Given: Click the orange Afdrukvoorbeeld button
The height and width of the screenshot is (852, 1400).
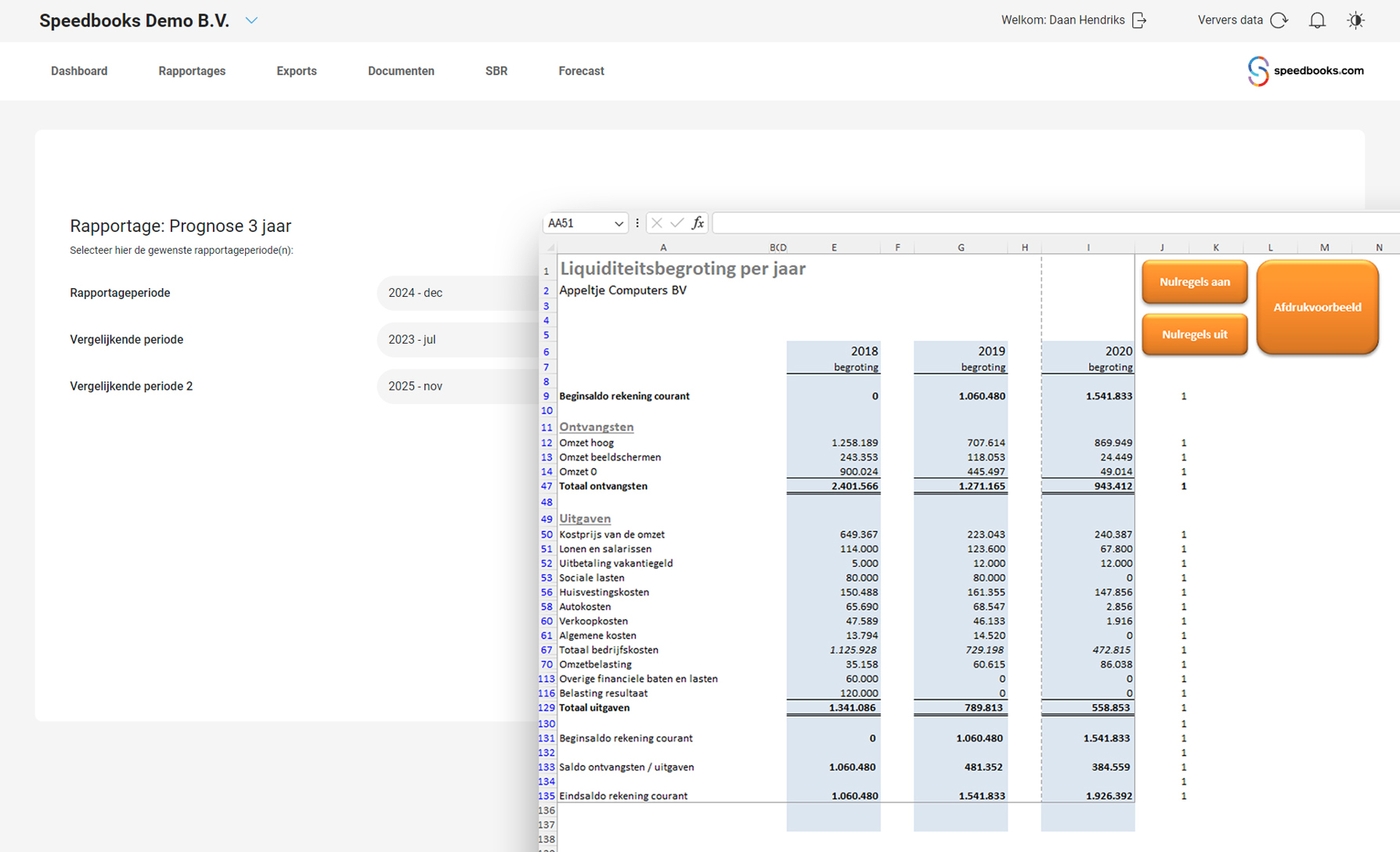Looking at the screenshot, I should coord(1317,307).
